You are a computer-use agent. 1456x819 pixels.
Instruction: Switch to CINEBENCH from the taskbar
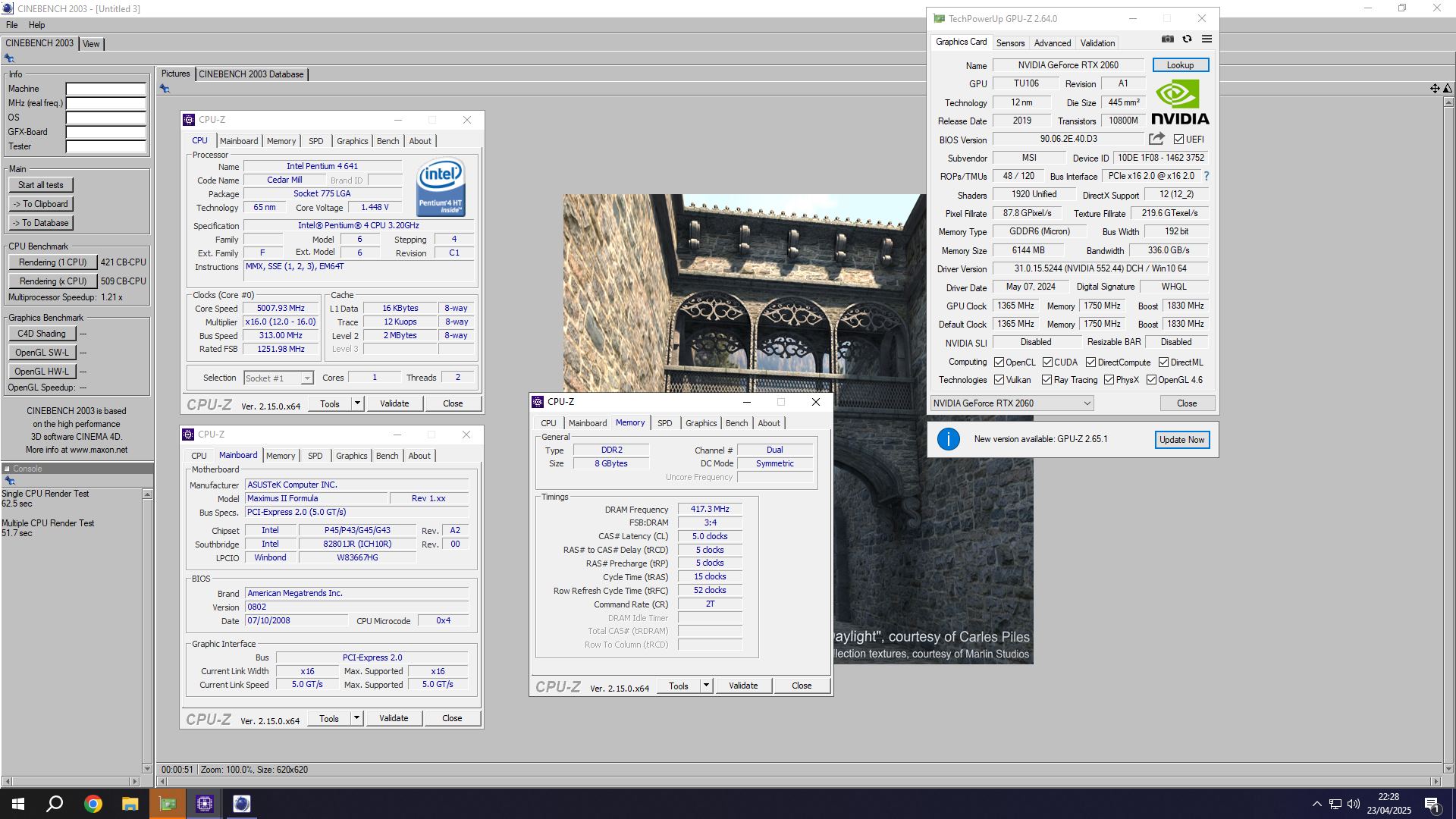pyautogui.click(x=242, y=804)
